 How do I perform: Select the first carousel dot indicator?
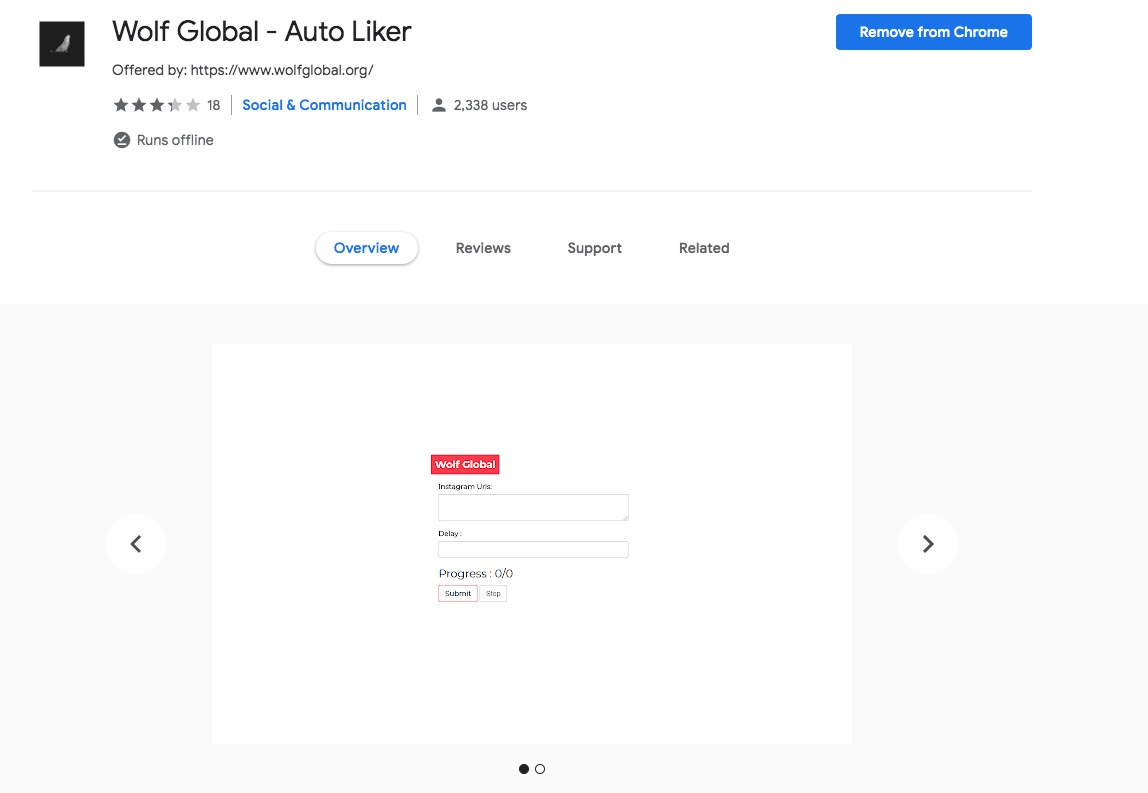click(x=523, y=769)
